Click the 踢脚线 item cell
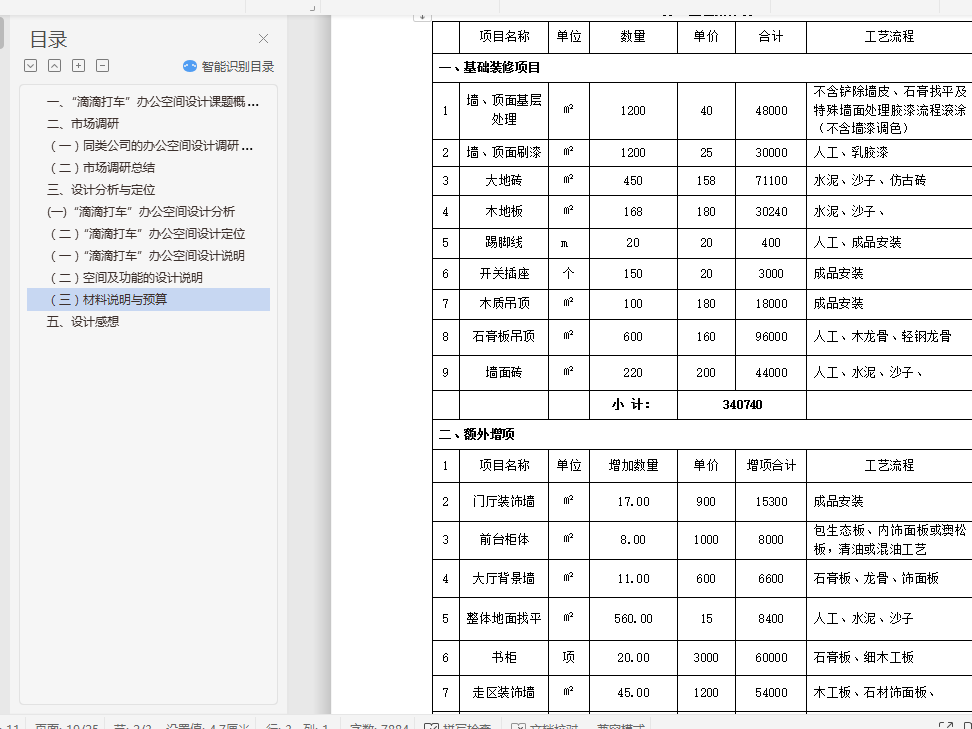The height and width of the screenshot is (729, 972). [x=504, y=242]
